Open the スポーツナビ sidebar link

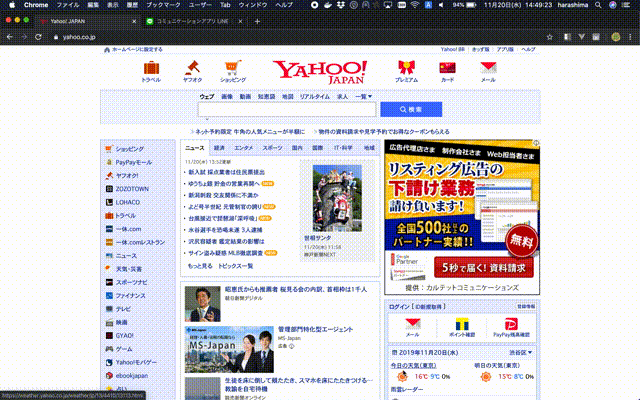[x=131, y=282]
